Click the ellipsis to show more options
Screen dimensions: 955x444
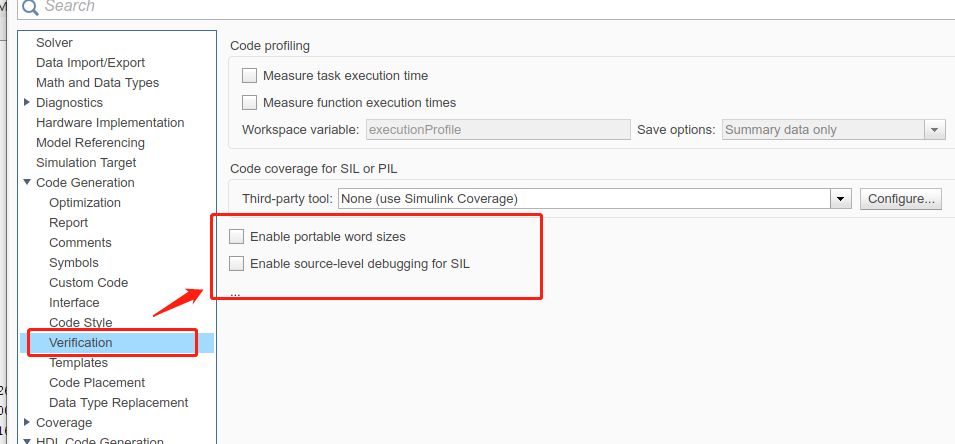(235, 293)
